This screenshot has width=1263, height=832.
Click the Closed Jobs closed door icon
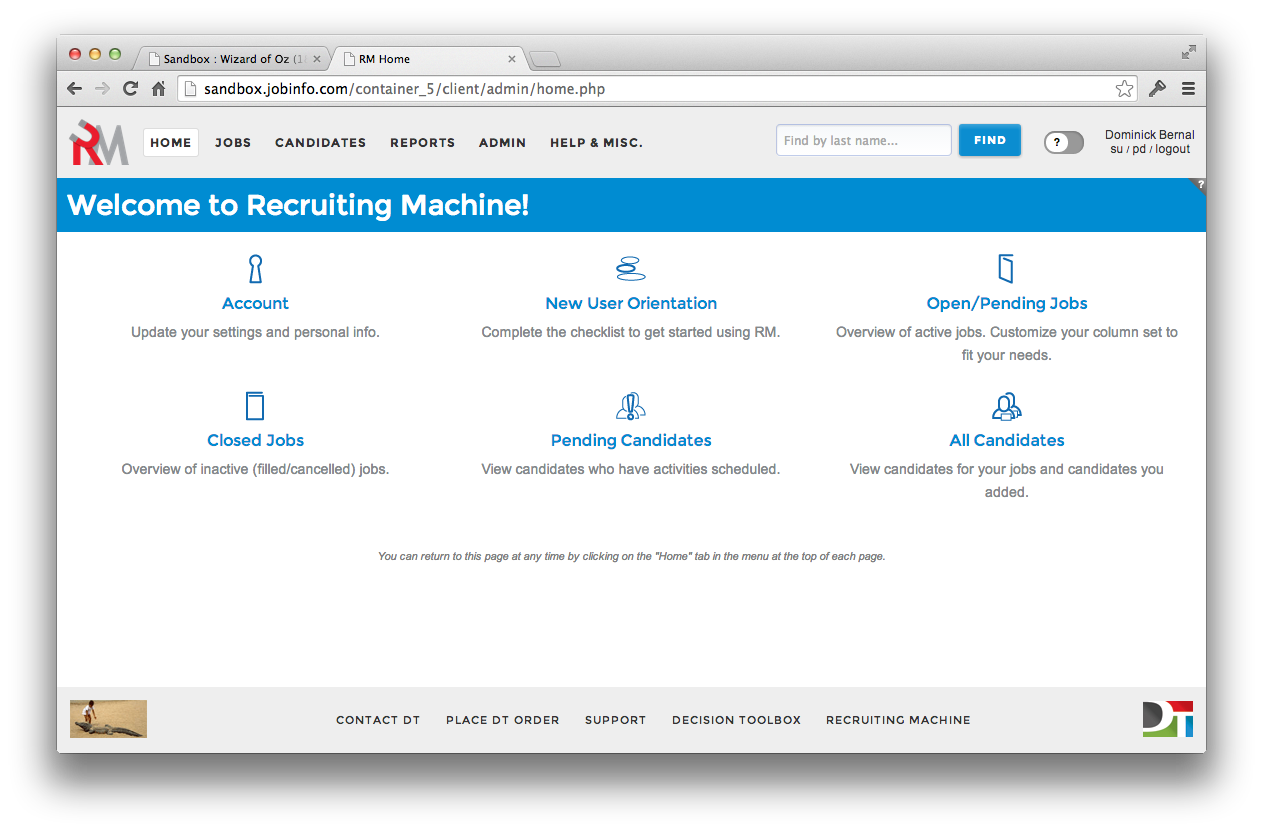255,406
